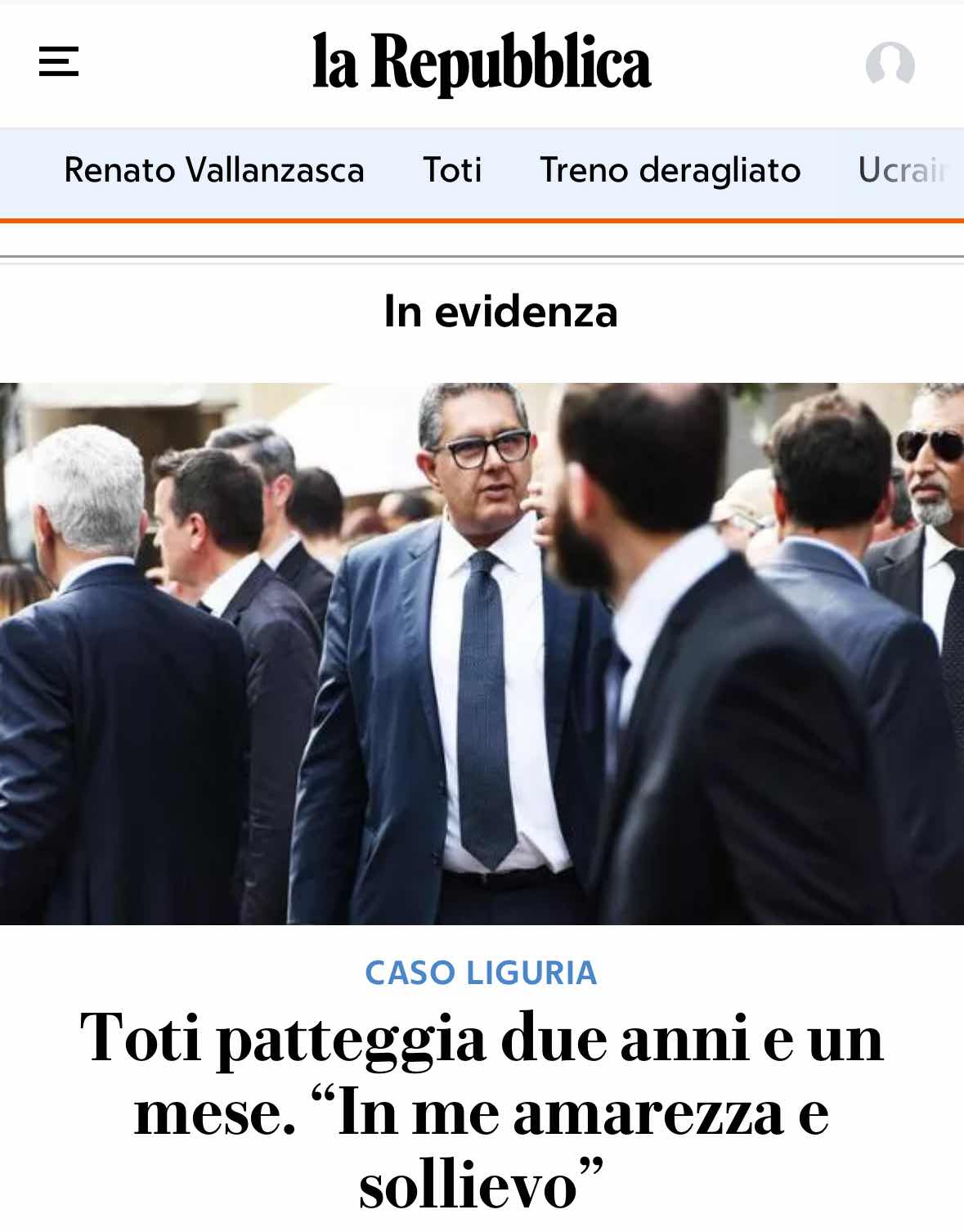Select the partially visible Ucraina topic
Image resolution: width=964 pixels, height=1232 pixels.
(x=906, y=170)
